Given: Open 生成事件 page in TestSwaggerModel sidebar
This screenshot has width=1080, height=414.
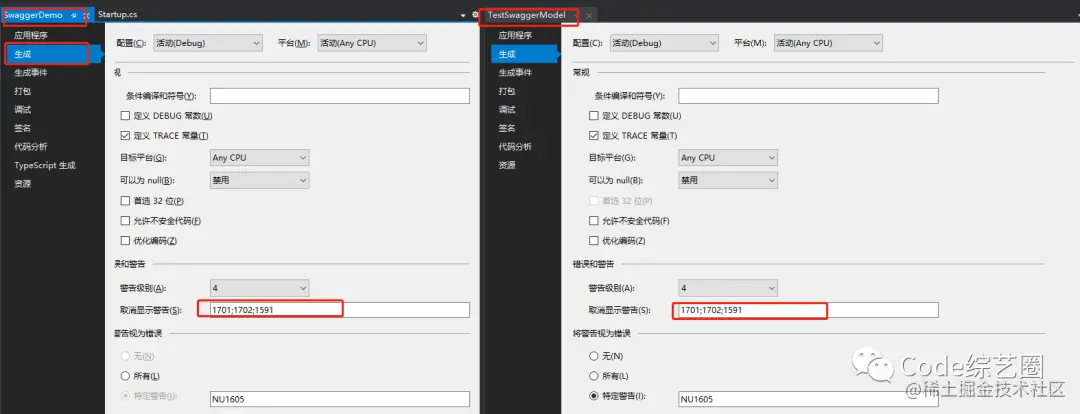Looking at the screenshot, I should click(x=515, y=72).
